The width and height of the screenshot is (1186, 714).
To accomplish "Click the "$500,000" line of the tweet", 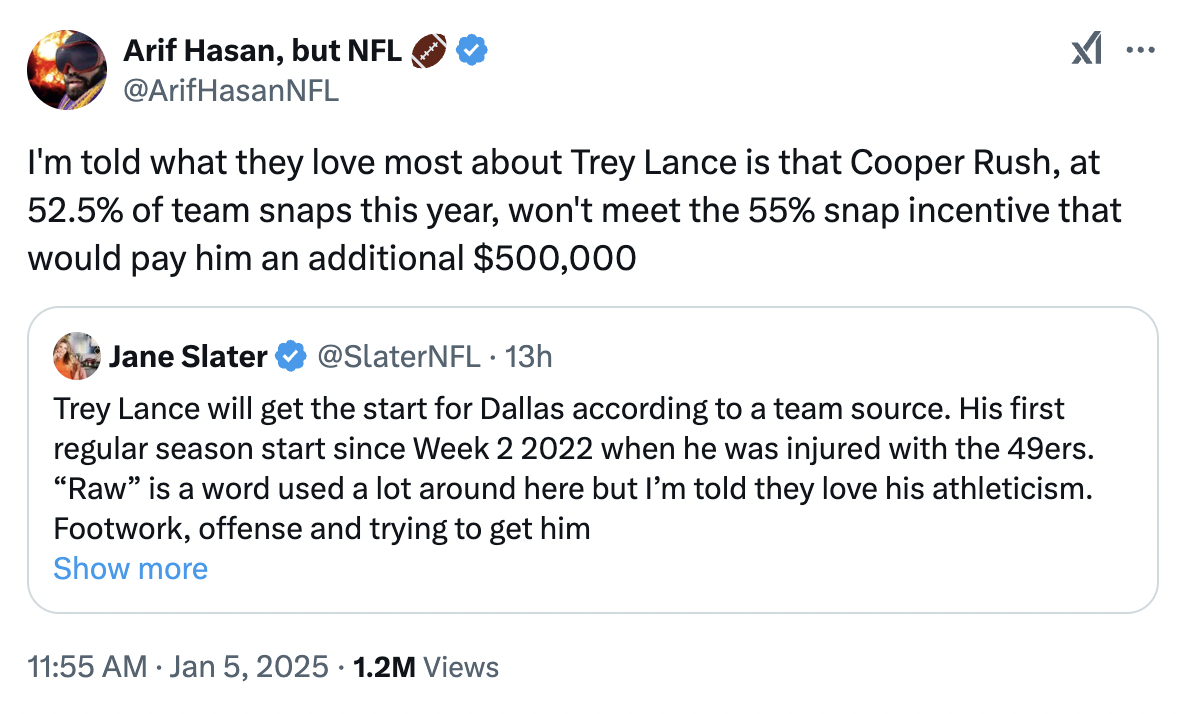I will pos(331,259).
